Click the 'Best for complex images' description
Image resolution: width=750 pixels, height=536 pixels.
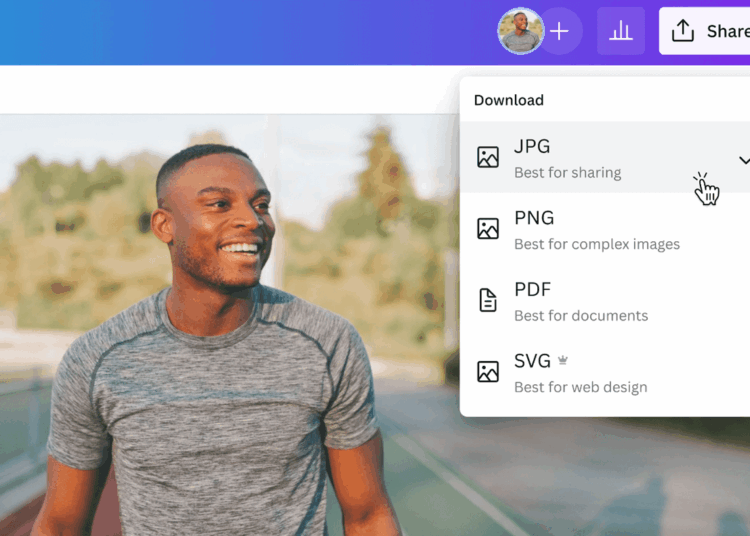pos(596,244)
